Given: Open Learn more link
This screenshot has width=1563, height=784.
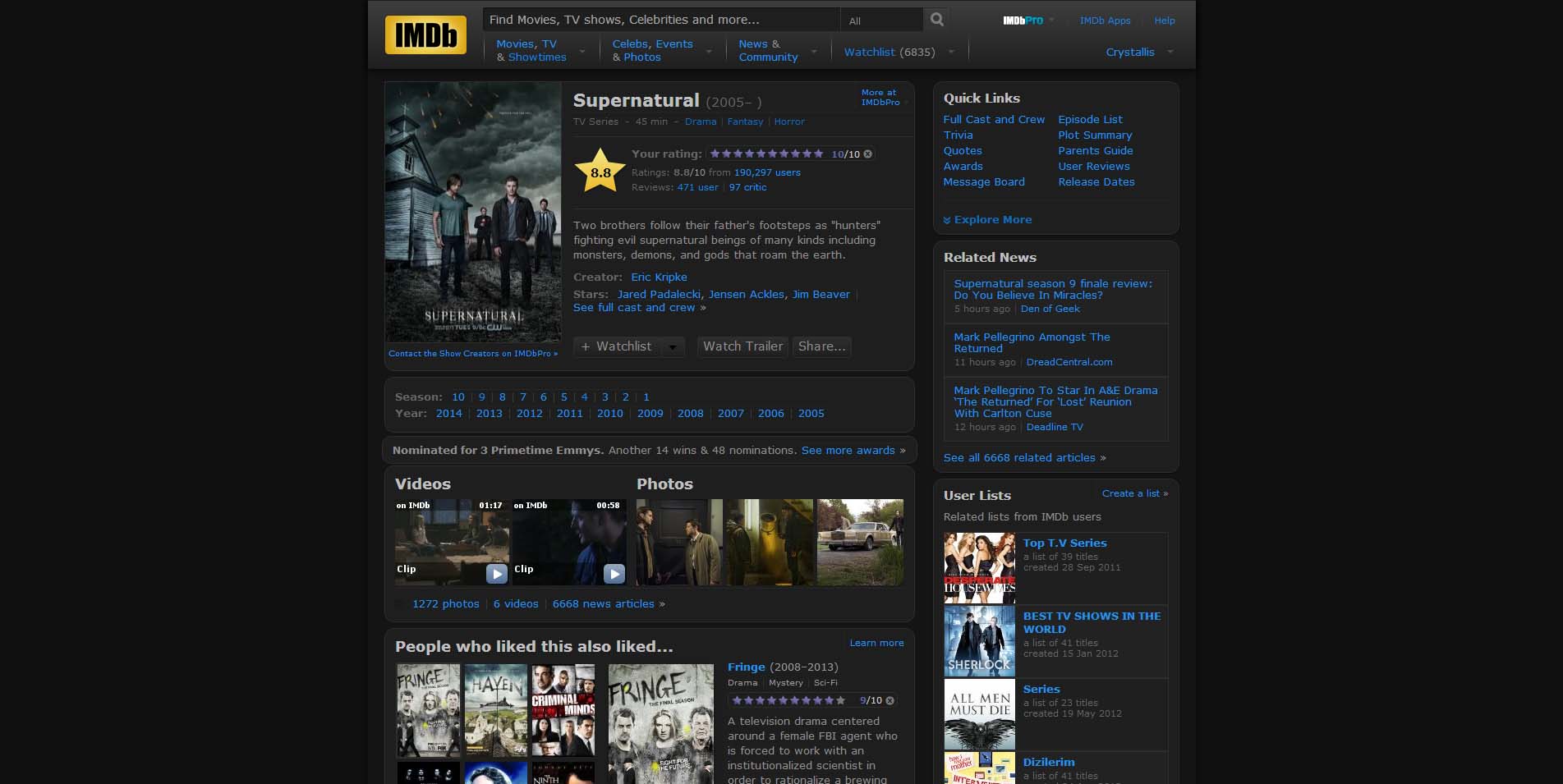Looking at the screenshot, I should tap(876, 644).
